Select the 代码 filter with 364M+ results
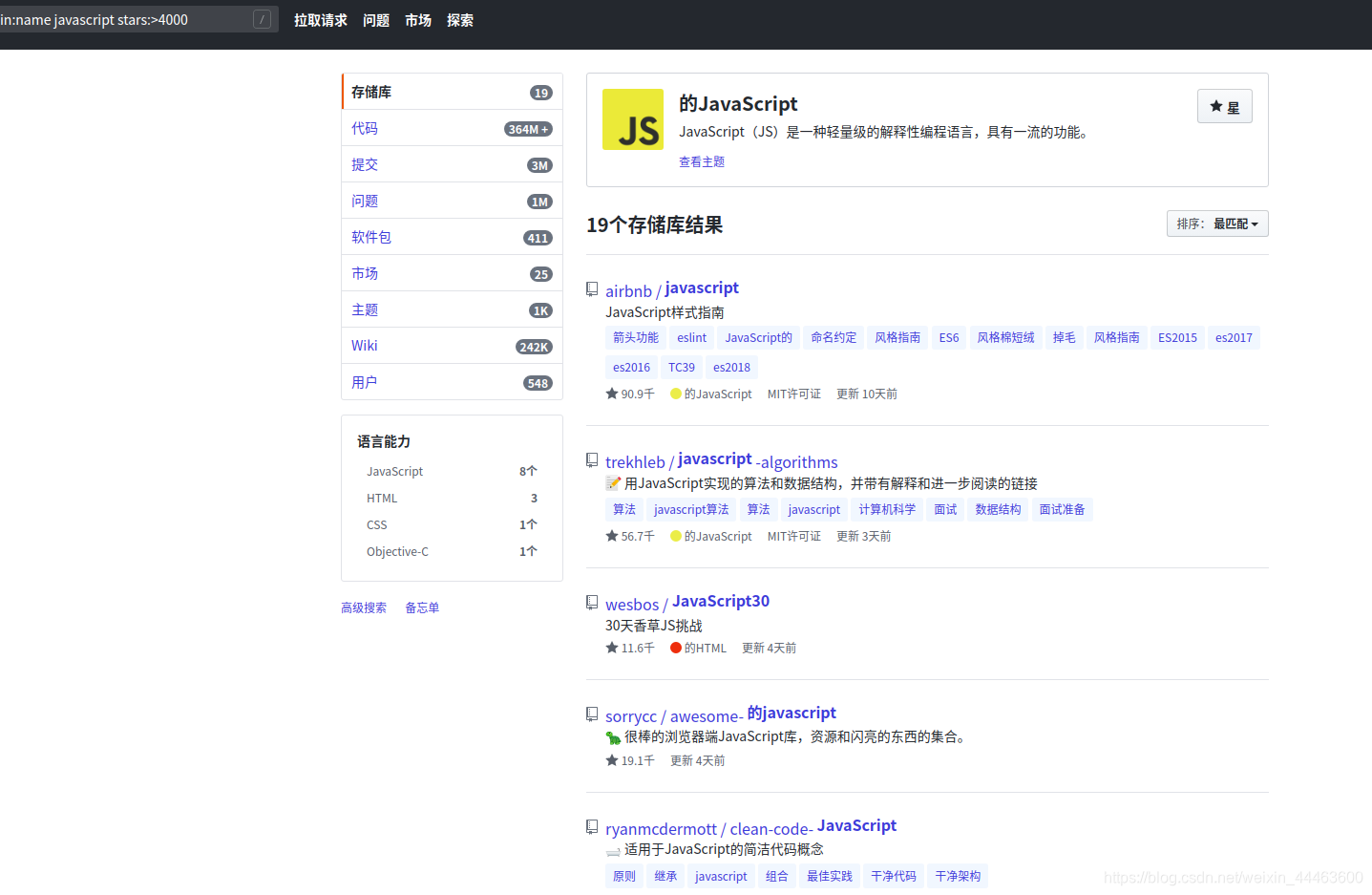Screen dimensions: 1372x895 452,128
